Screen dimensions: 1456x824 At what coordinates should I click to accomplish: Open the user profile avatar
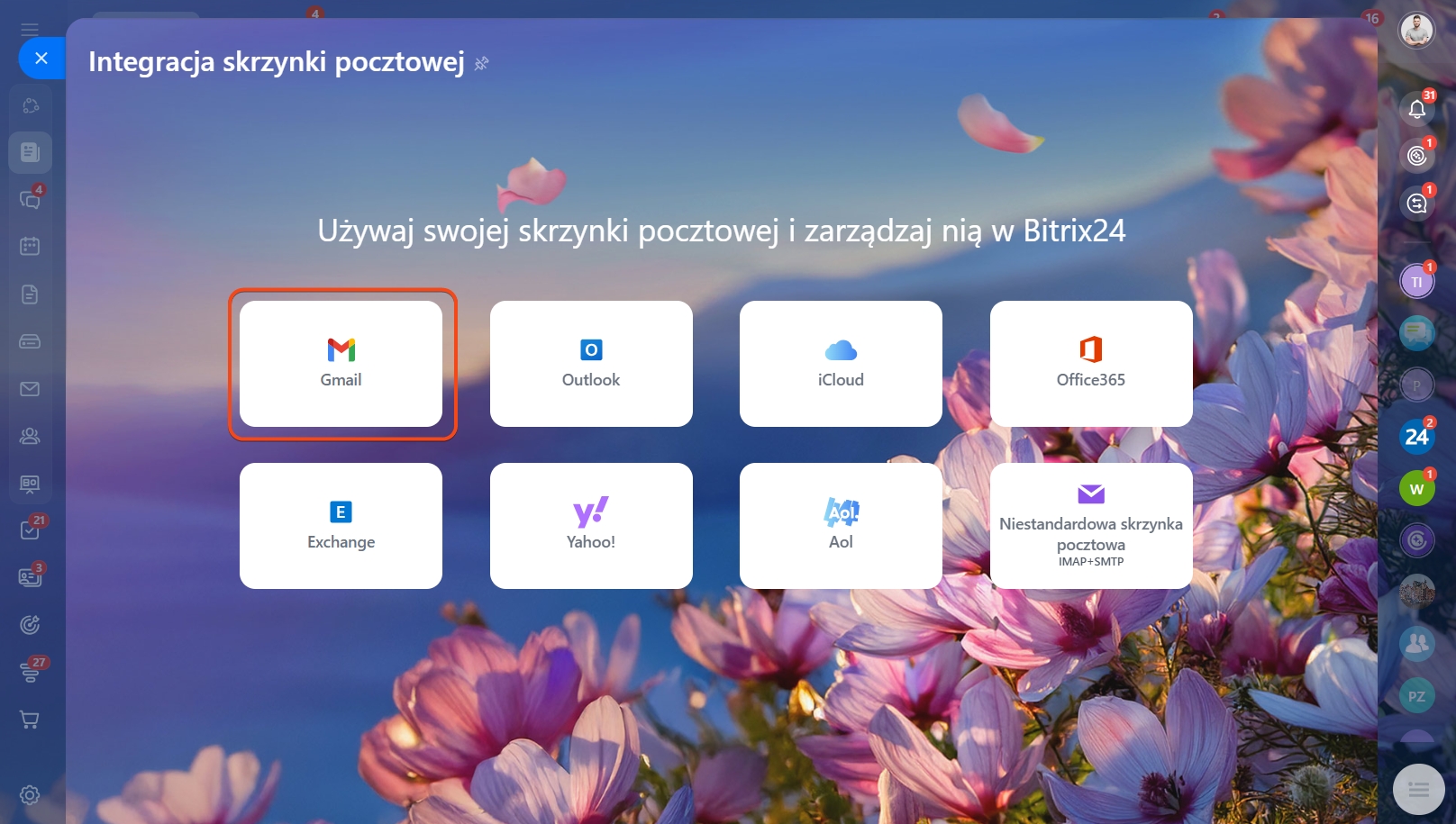(x=1416, y=31)
